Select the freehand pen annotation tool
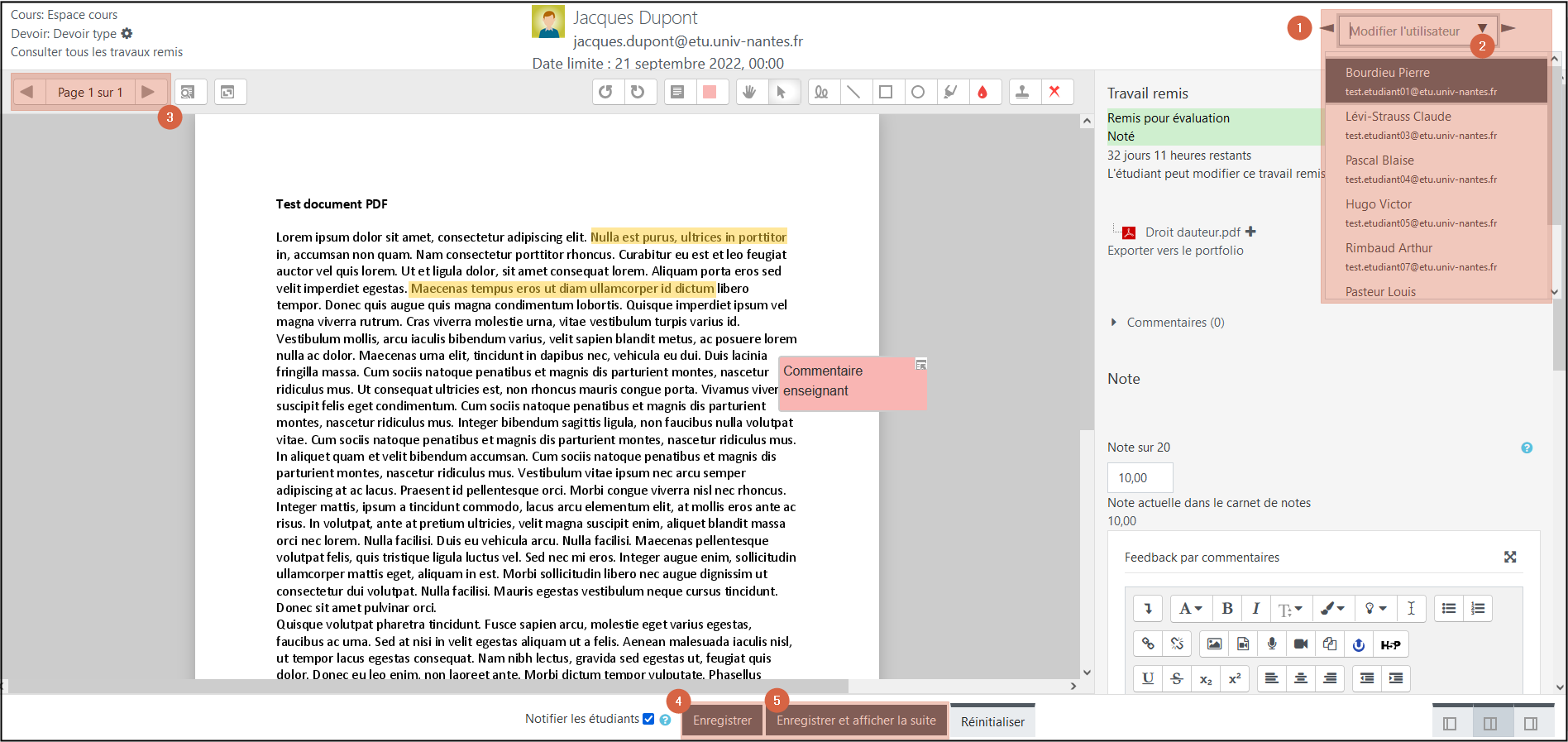Viewport: 1568px width, 742px height. click(x=821, y=92)
